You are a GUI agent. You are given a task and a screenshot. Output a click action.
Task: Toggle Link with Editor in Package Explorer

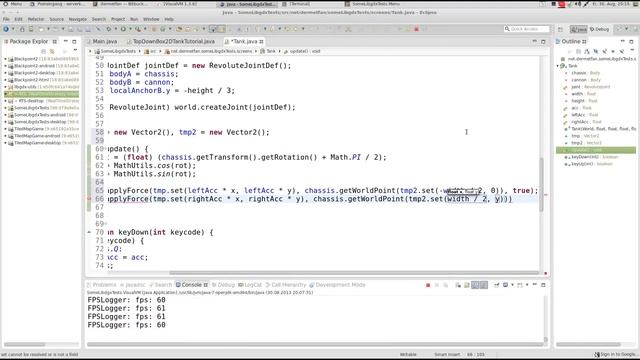click(x=52, y=51)
